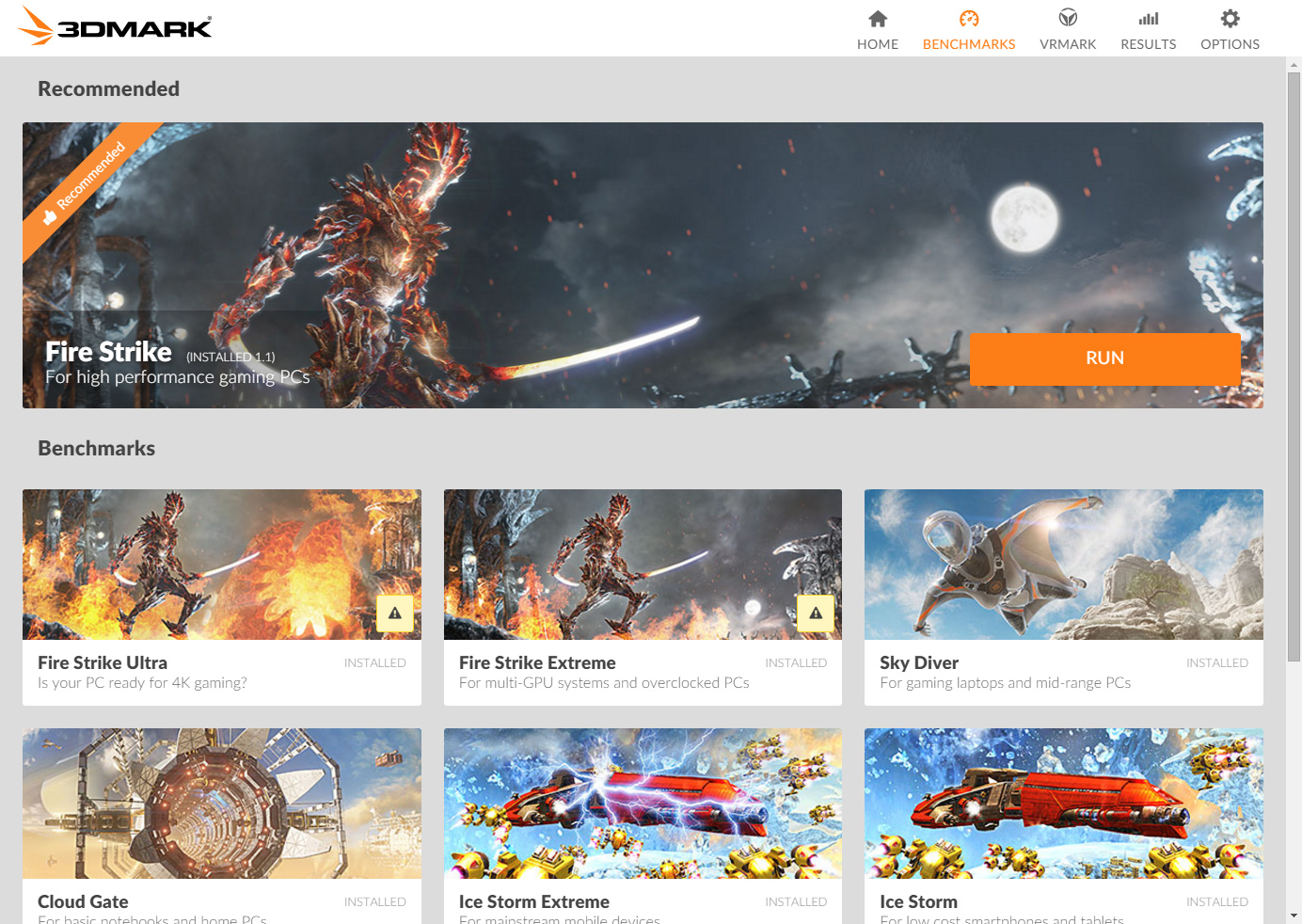Click 'For gaming laptops and mid-range PCs'
Image resolution: width=1302 pixels, height=924 pixels.
(x=1006, y=683)
